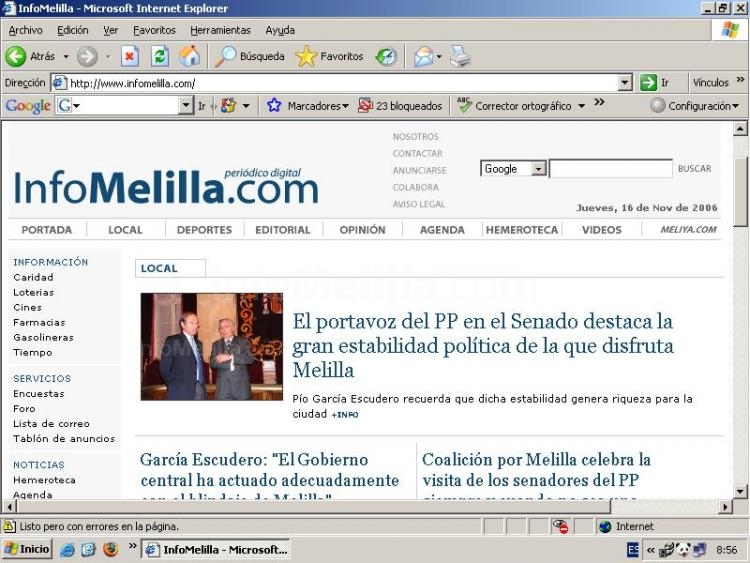This screenshot has width=750, height=563.
Task: Open the Favoritos menu
Action: pos(154,30)
